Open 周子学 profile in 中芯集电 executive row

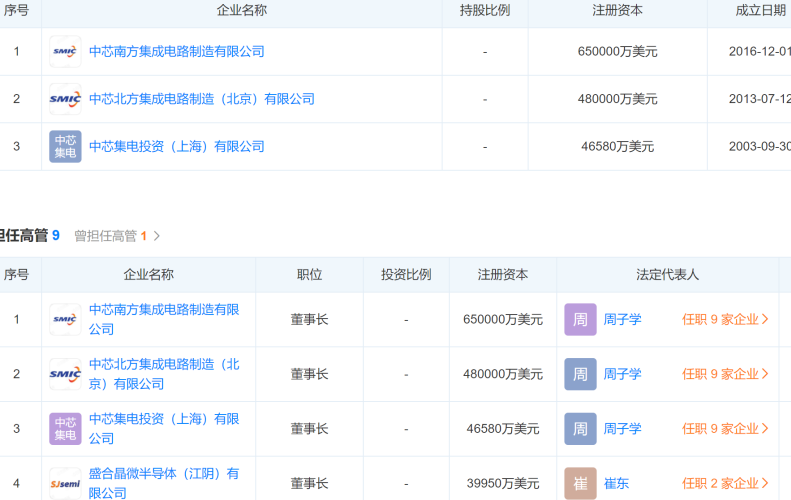[x=623, y=428]
